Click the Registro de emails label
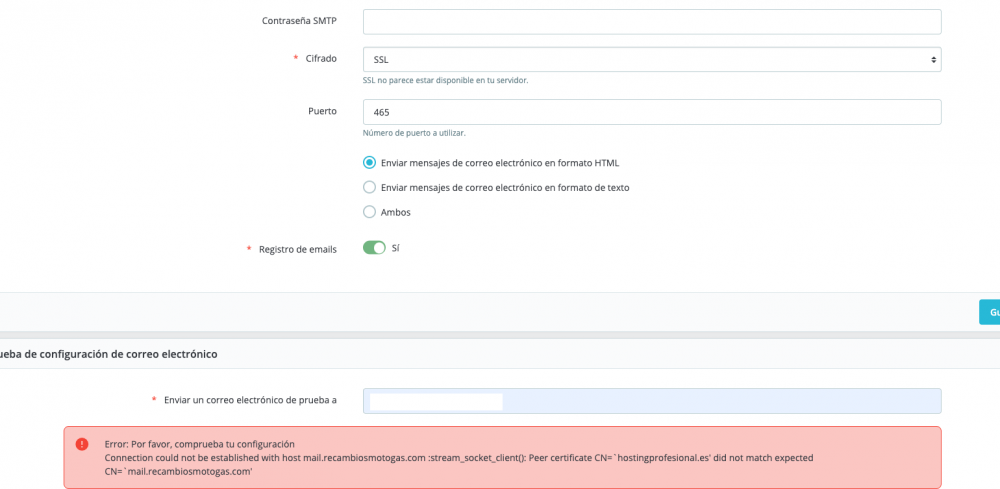This screenshot has height=489, width=1000. pos(297,249)
